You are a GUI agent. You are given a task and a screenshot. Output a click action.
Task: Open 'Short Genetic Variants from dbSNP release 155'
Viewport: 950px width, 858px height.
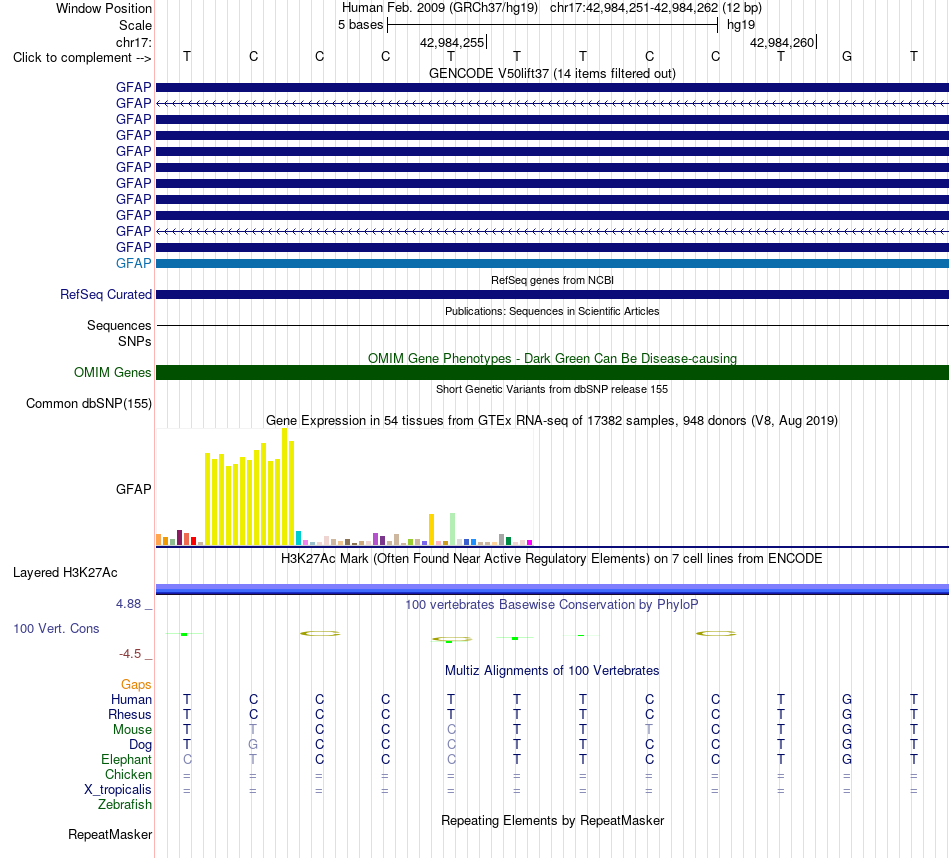click(x=552, y=389)
